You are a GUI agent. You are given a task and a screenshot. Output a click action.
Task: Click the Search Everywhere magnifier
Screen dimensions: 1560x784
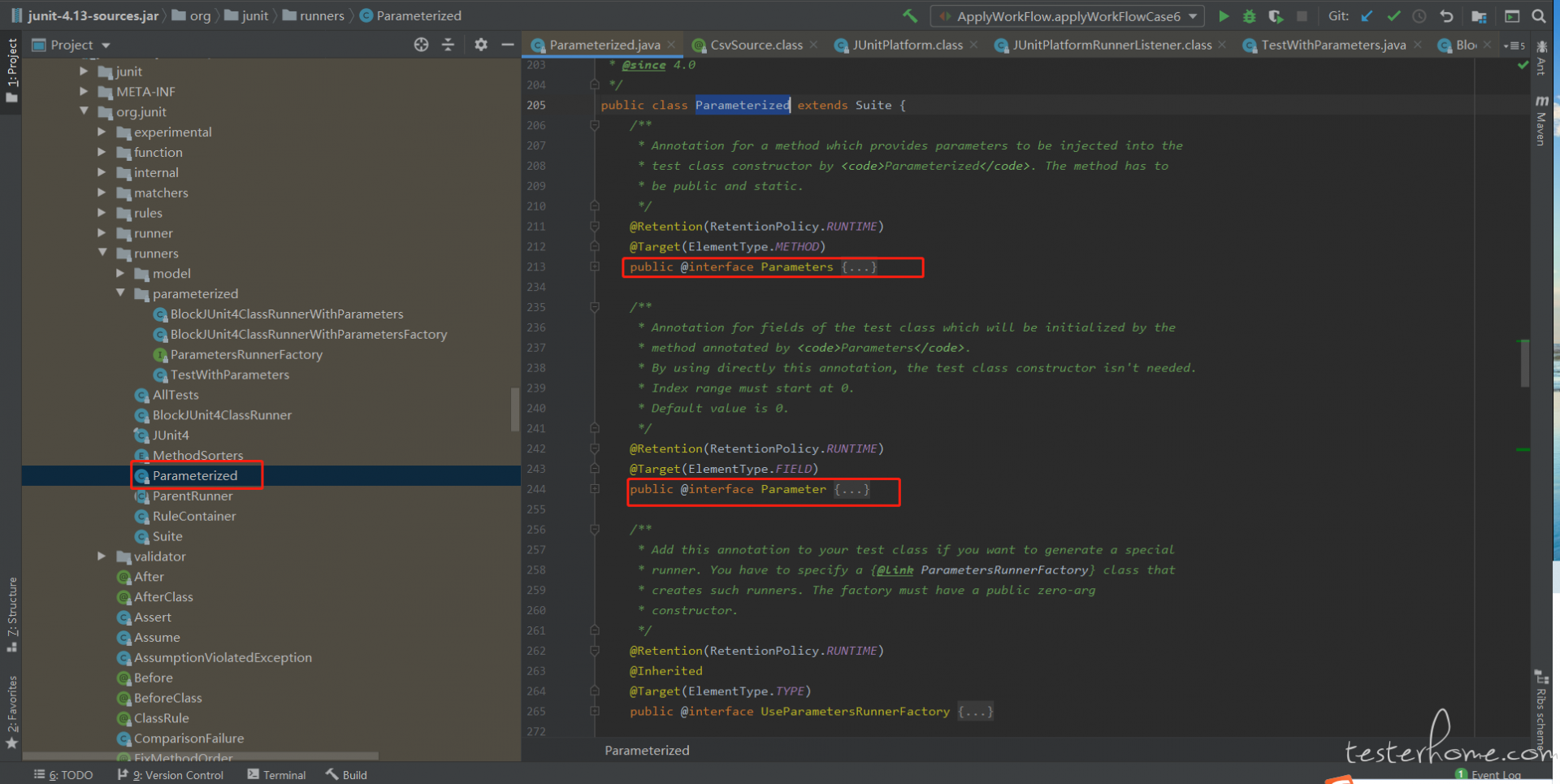[x=1539, y=15]
